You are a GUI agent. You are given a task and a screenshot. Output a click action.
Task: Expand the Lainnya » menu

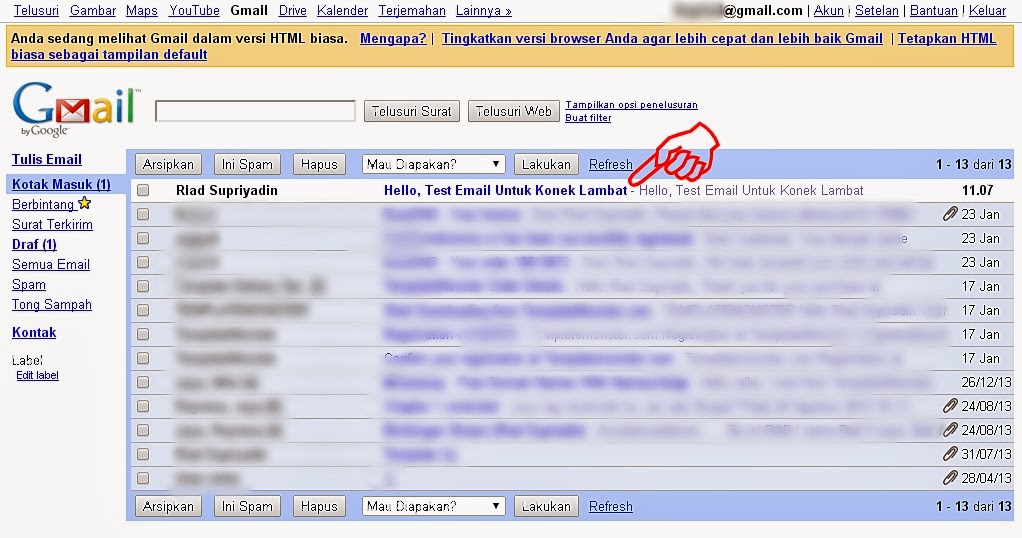click(x=484, y=10)
